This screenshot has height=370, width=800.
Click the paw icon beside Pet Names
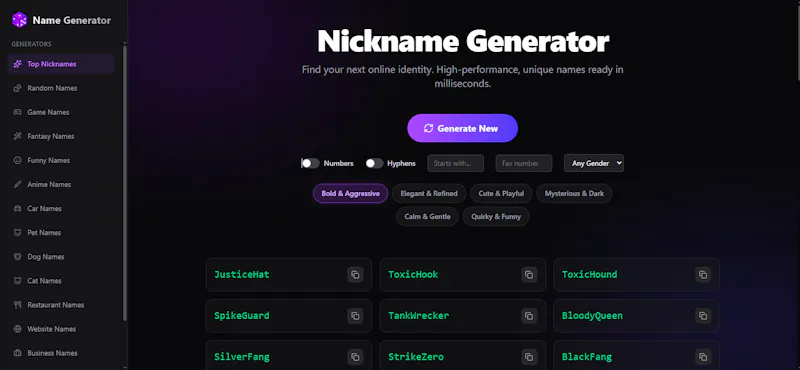coord(17,233)
